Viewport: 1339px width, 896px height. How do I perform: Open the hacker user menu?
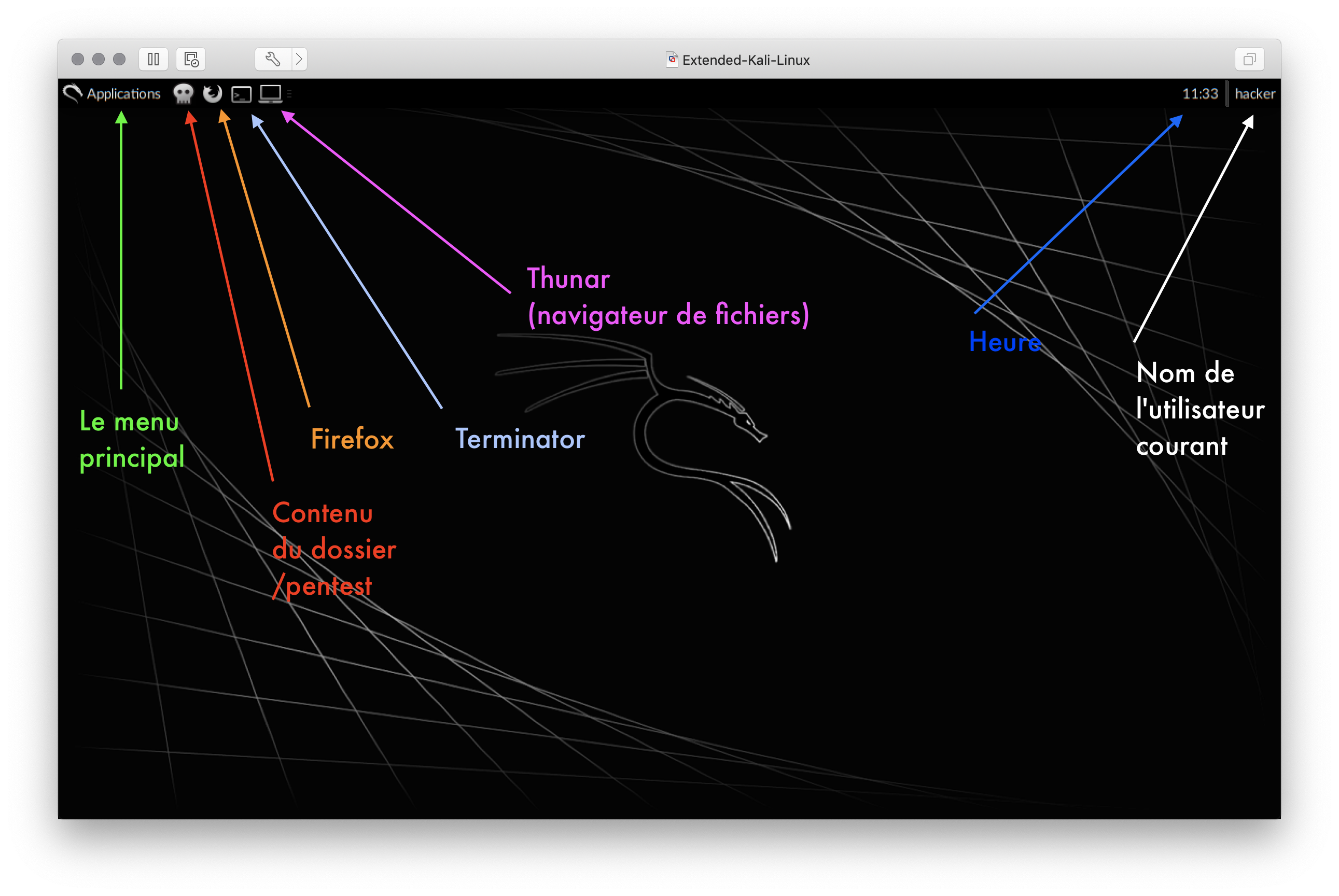pyautogui.click(x=1254, y=94)
